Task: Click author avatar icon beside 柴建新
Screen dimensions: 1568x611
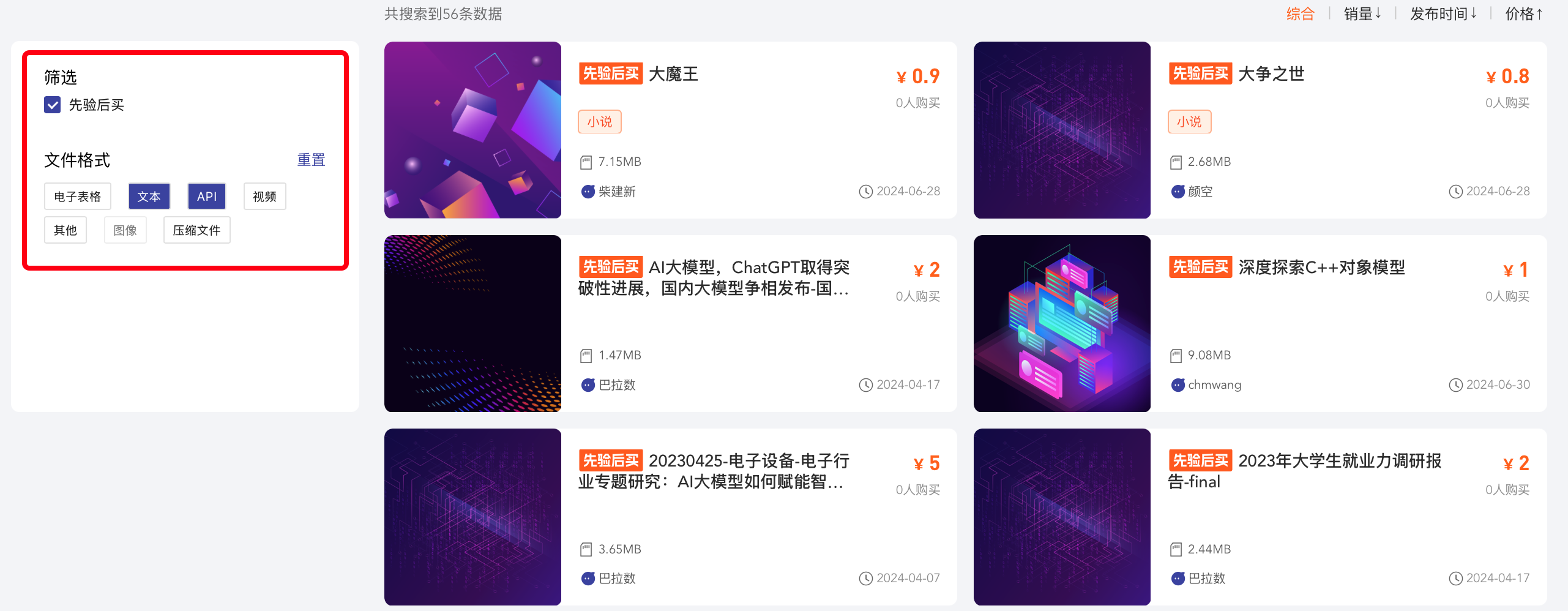Action: point(588,192)
